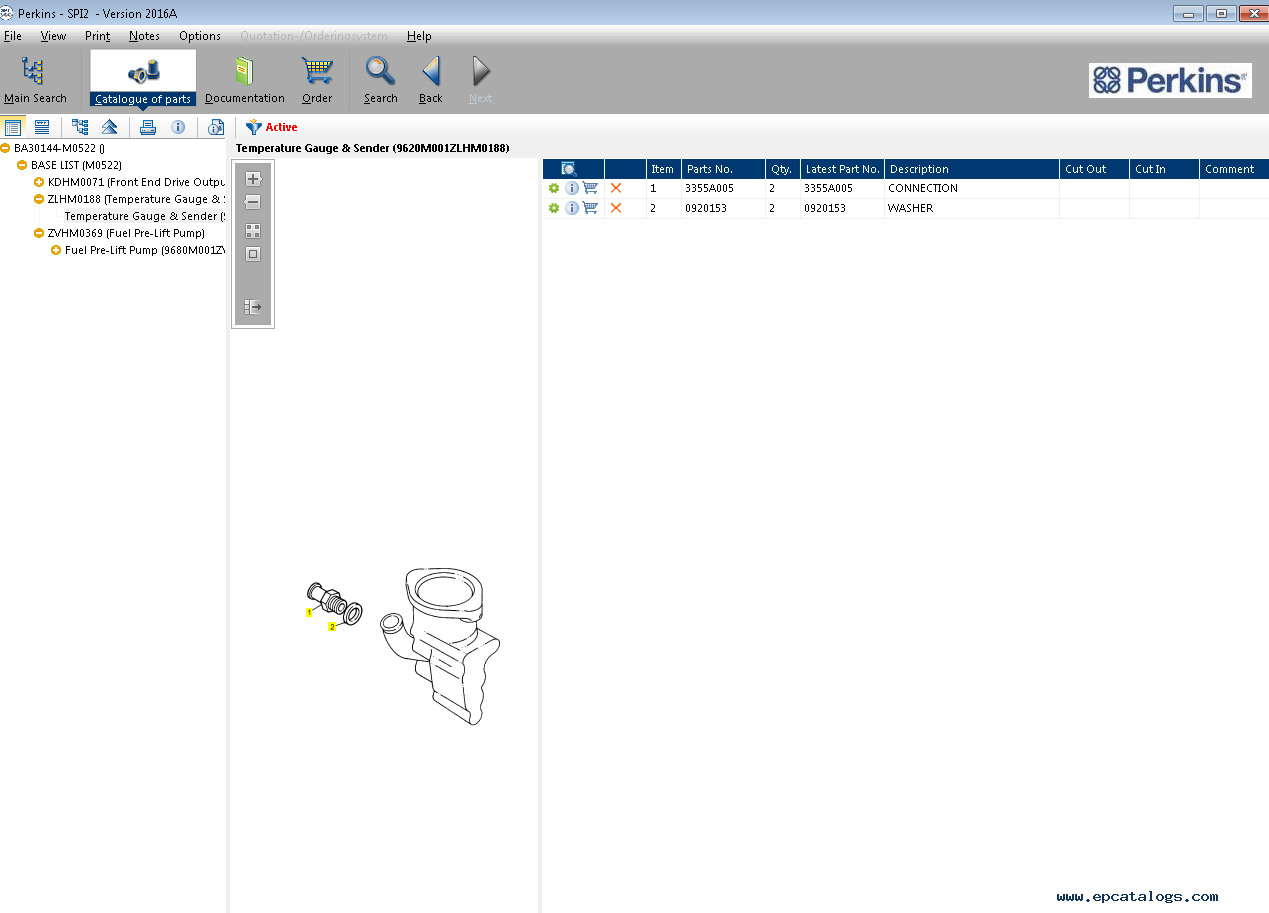1269x913 pixels.
Task: Click the single-square fit diagram button
Action: click(x=253, y=254)
